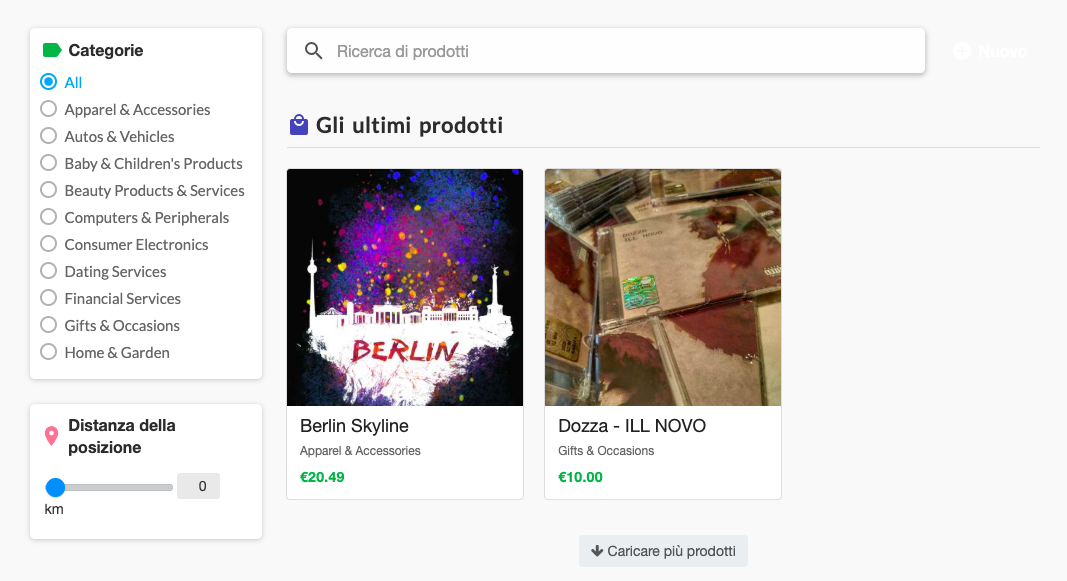This screenshot has width=1067, height=581.
Task: Select Baby & Children's Products category
Action: coord(48,163)
